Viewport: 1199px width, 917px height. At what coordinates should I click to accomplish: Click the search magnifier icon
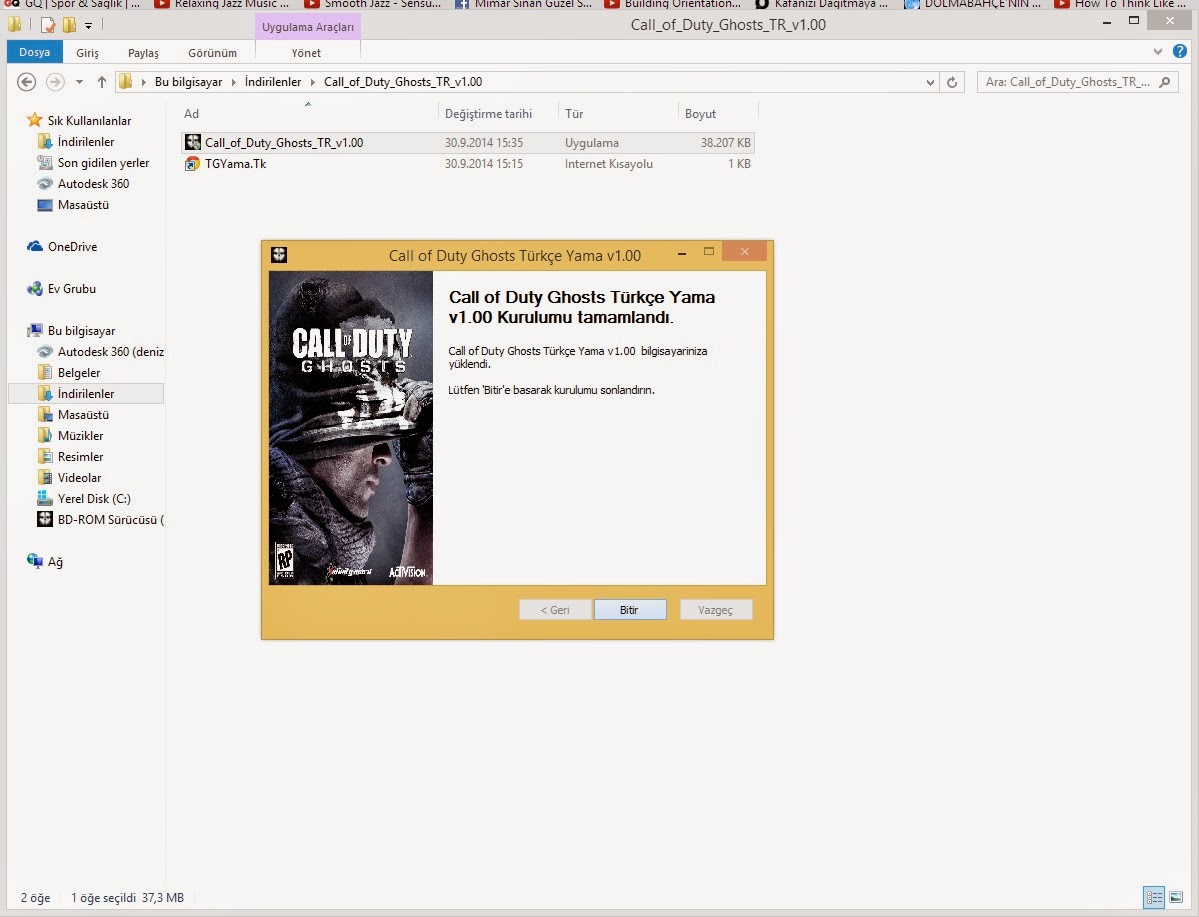tap(1165, 82)
